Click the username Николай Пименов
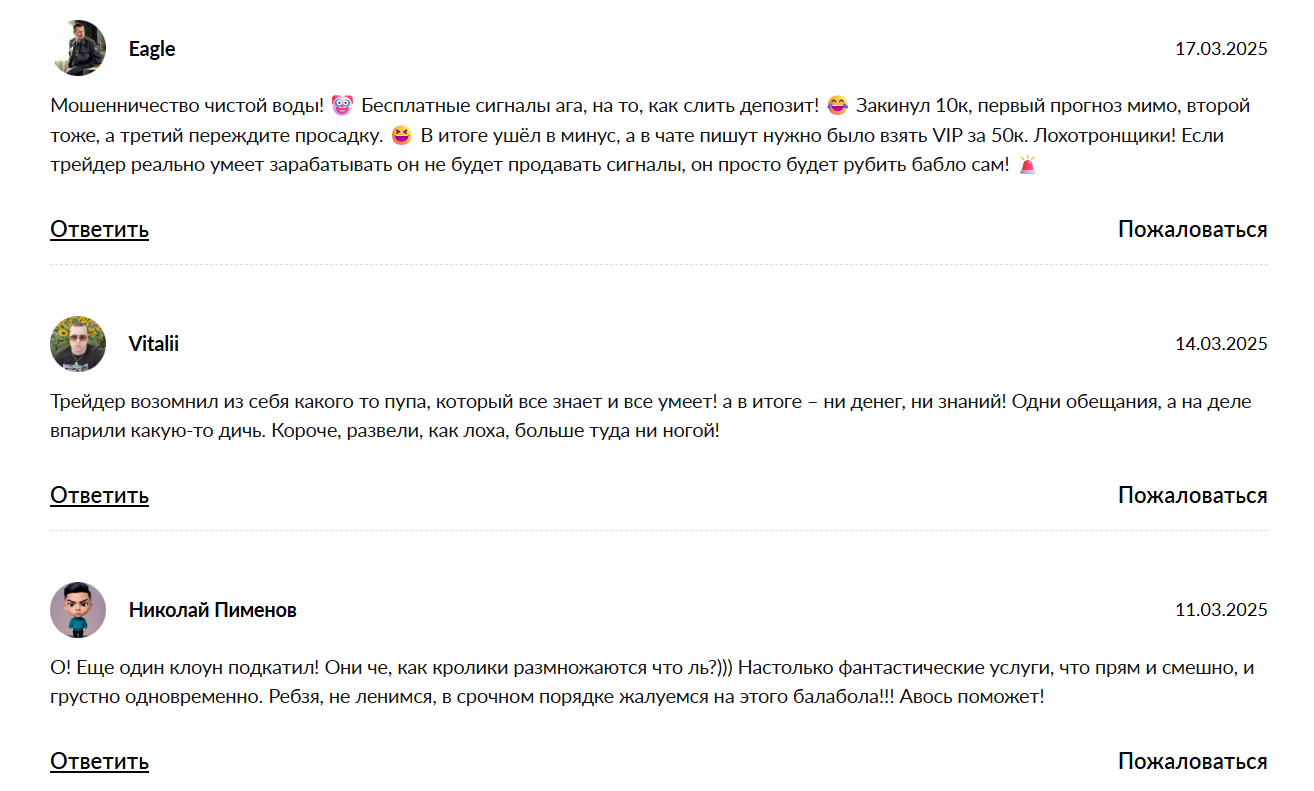 pos(213,610)
